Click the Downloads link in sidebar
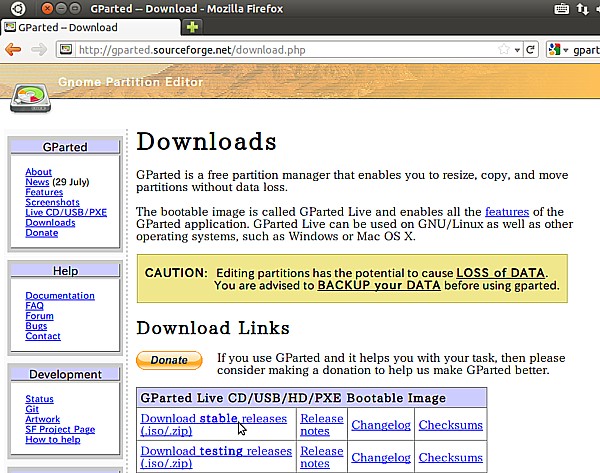This screenshot has height=473, width=600. [x=50, y=223]
